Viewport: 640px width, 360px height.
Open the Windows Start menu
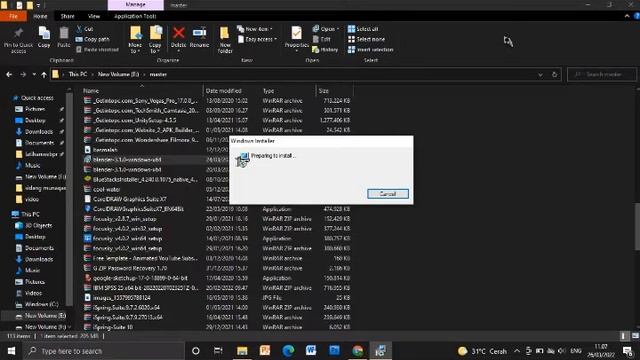(x=11, y=351)
